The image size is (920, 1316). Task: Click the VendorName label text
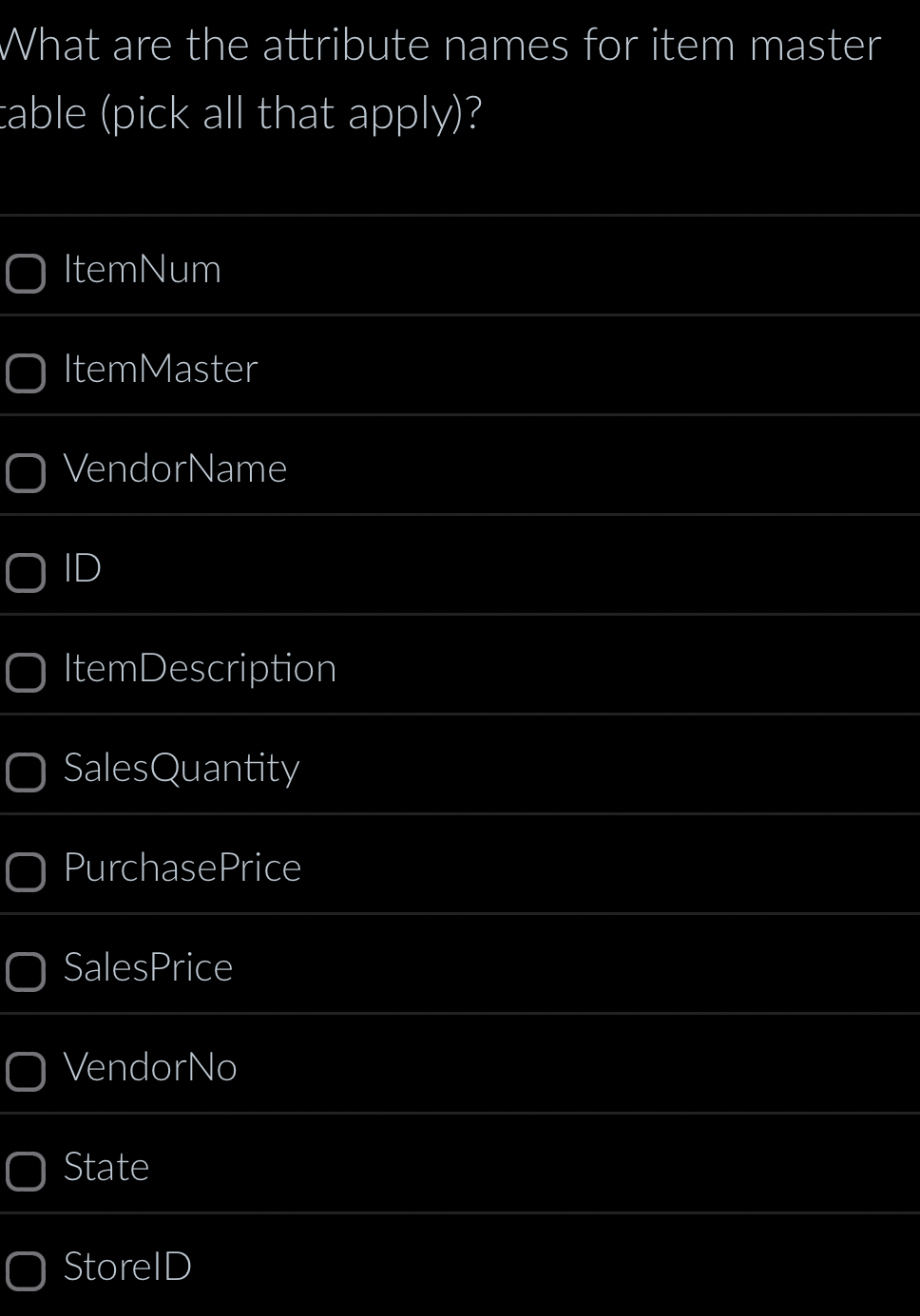pyautogui.click(x=176, y=468)
